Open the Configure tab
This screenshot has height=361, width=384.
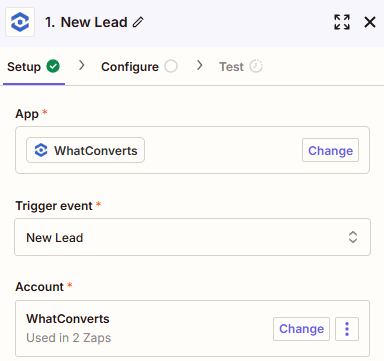click(x=139, y=67)
